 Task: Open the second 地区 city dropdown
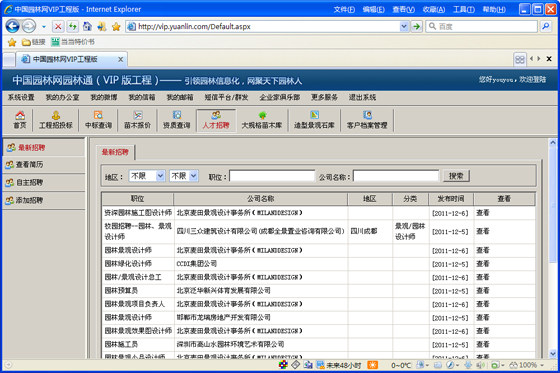(x=184, y=176)
